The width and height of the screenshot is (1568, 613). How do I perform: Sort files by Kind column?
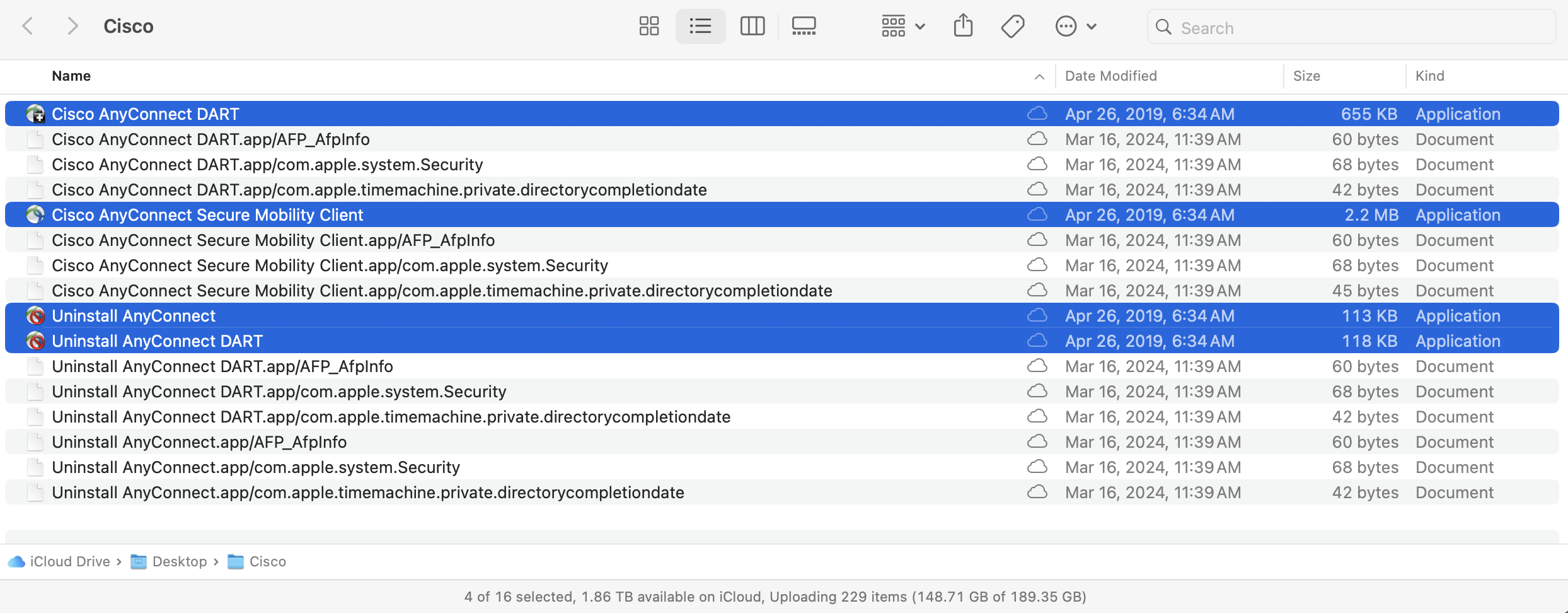click(1429, 76)
